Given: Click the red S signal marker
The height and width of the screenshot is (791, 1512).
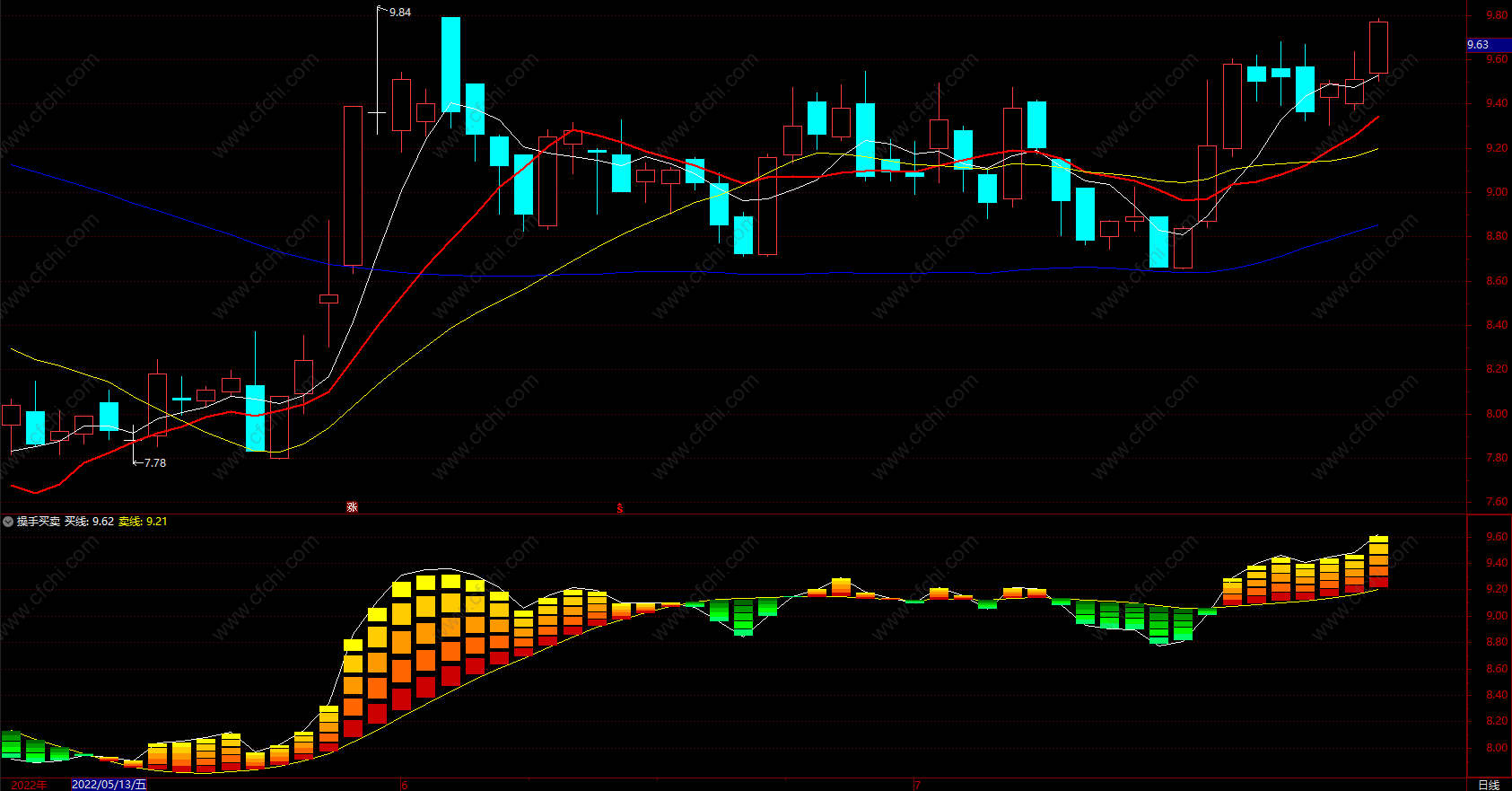Looking at the screenshot, I should (x=619, y=508).
